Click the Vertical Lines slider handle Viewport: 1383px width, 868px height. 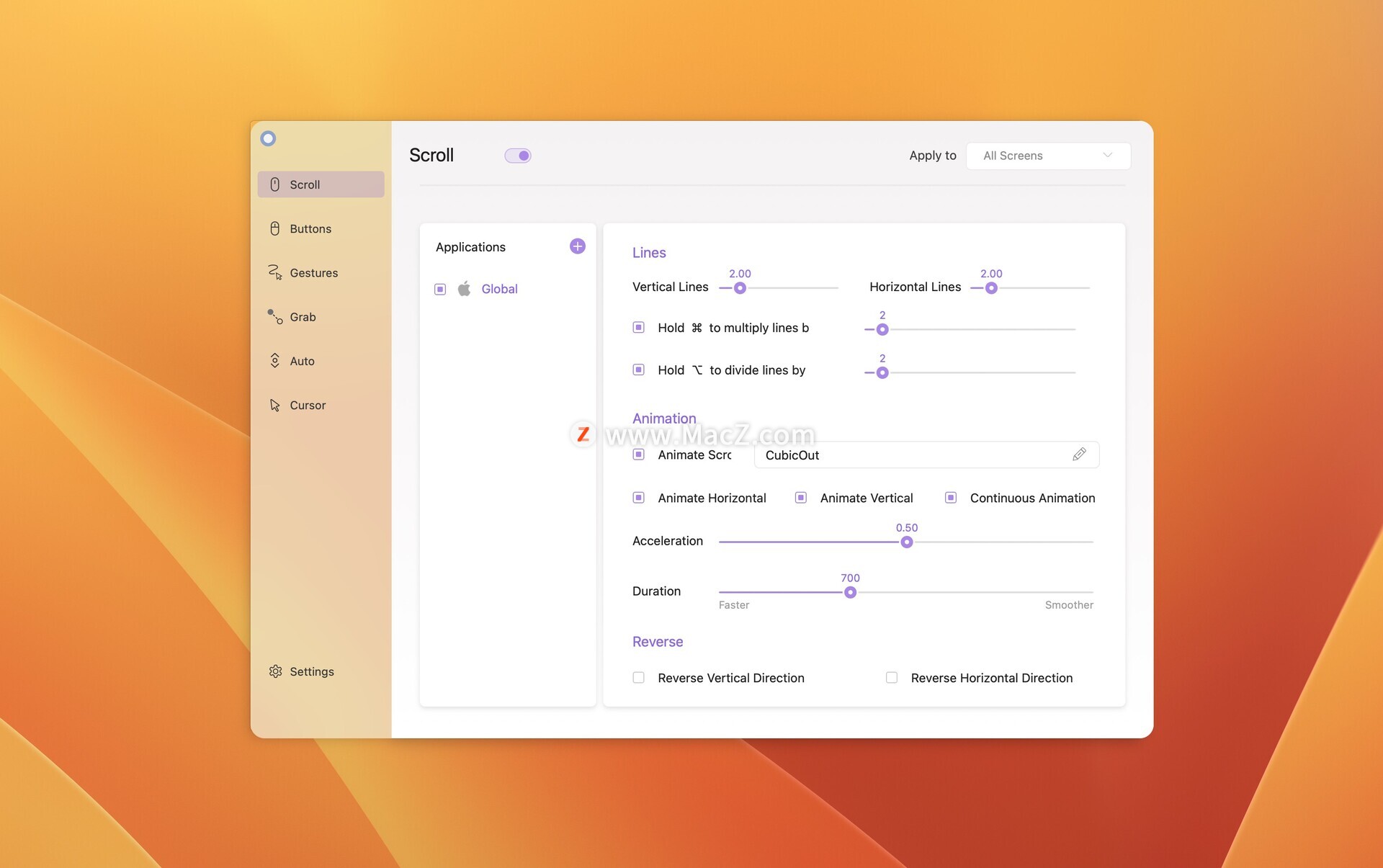point(740,288)
